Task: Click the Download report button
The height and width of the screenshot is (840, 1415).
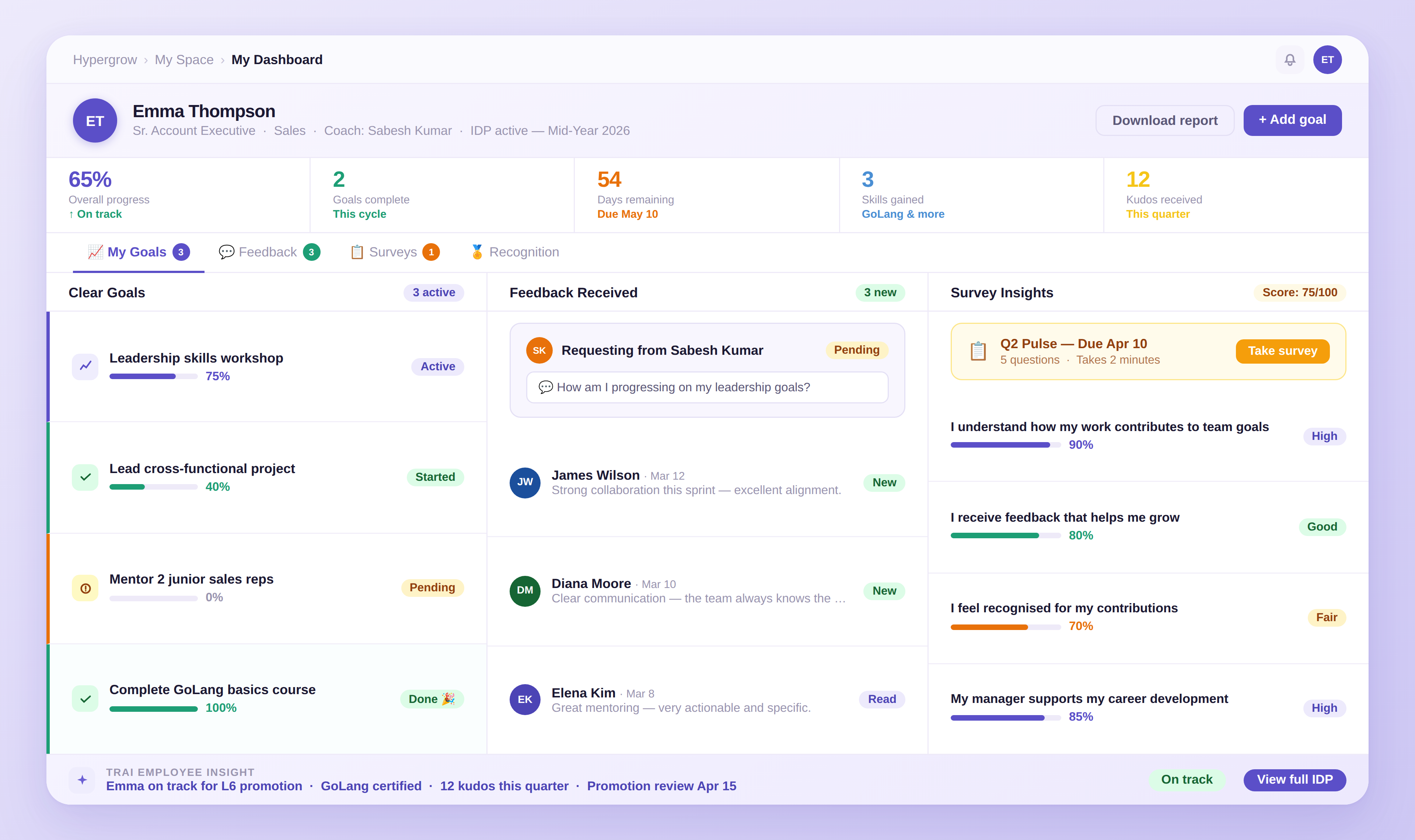Action: coord(1165,120)
